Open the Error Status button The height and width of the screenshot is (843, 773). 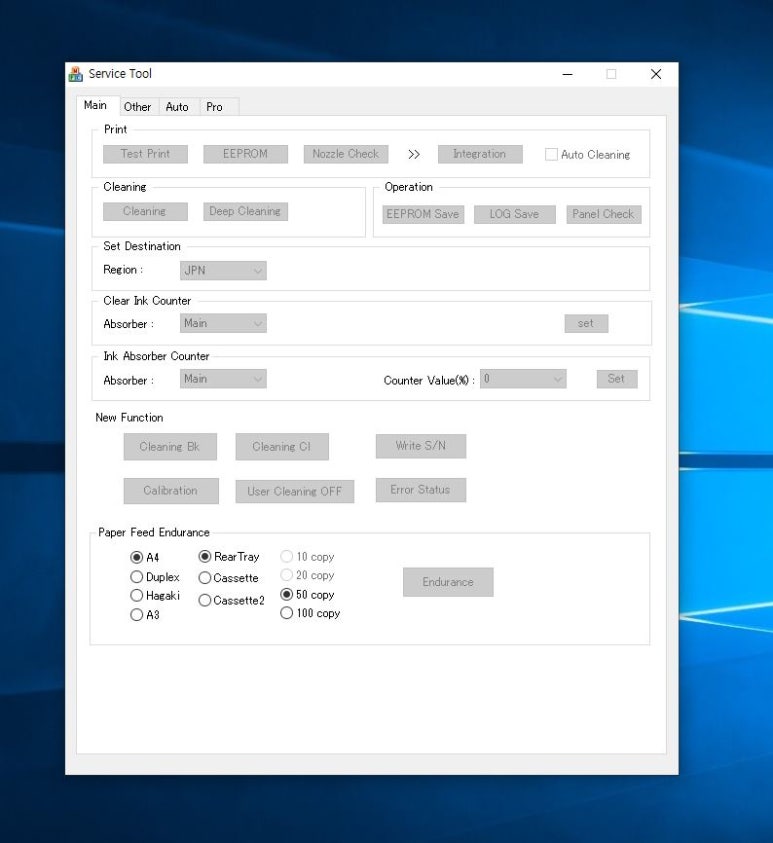click(421, 490)
